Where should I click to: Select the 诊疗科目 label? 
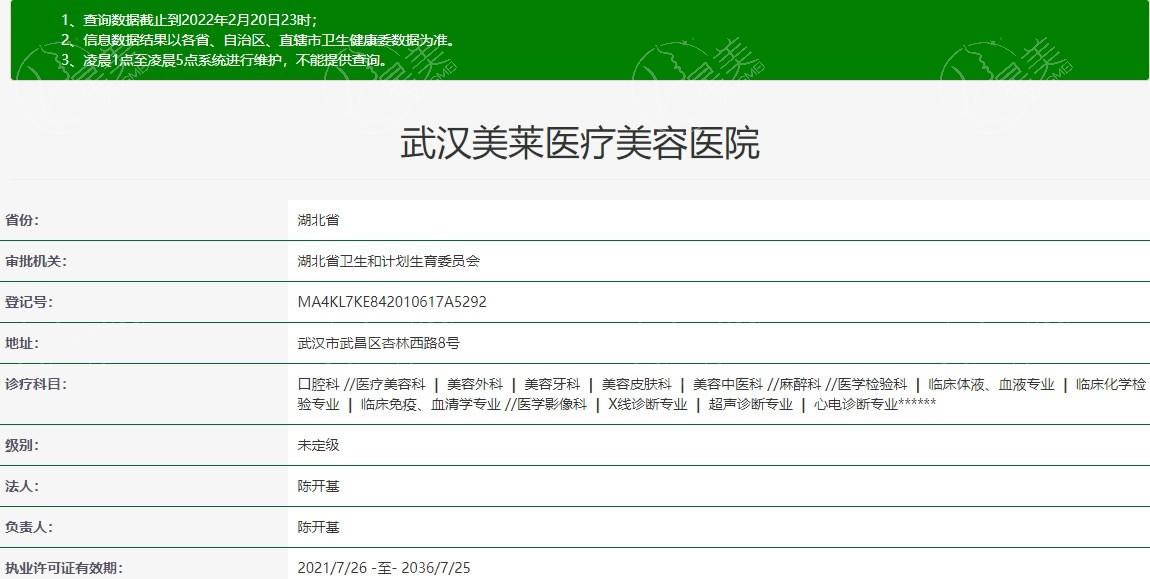click(36, 385)
